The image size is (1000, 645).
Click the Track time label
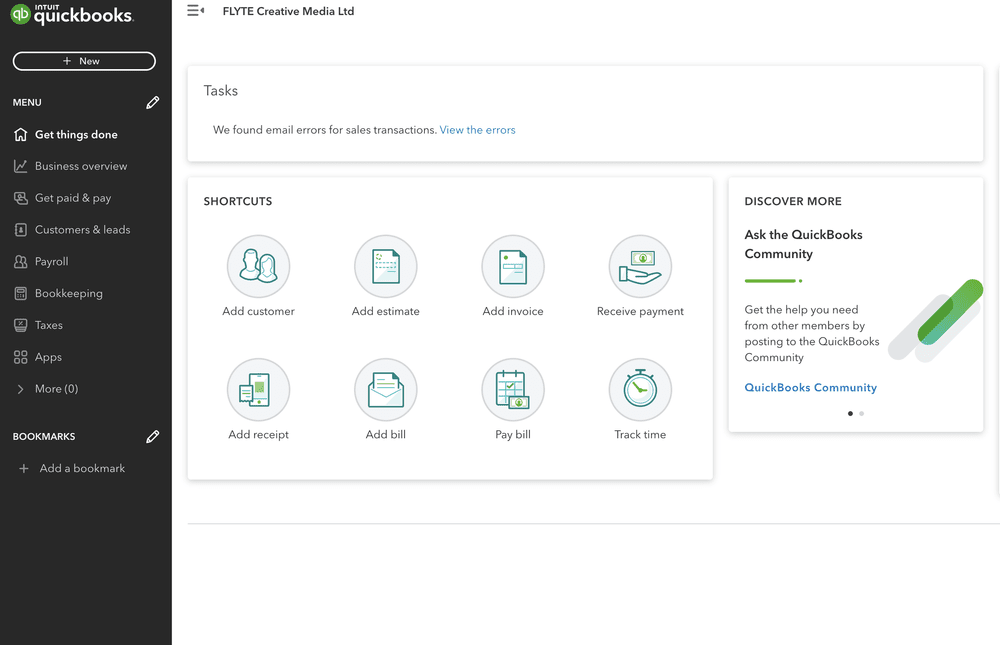point(640,434)
